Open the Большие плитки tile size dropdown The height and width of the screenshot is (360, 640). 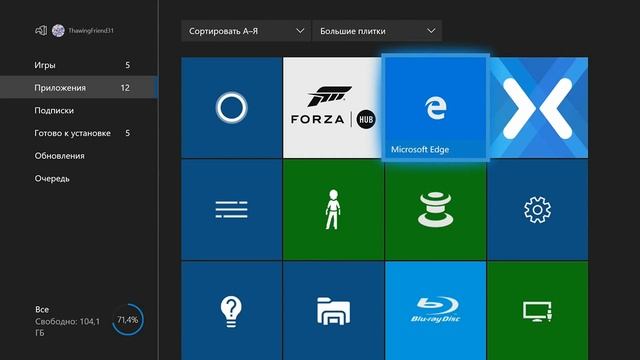[377, 31]
